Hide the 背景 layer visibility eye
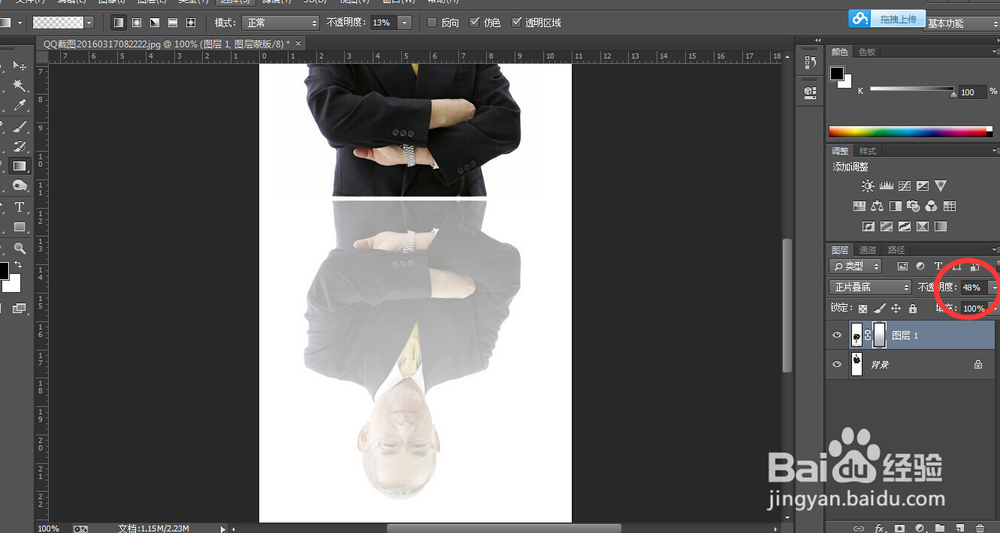Viewport: 1000px width, 533px height. pos(837,364)
